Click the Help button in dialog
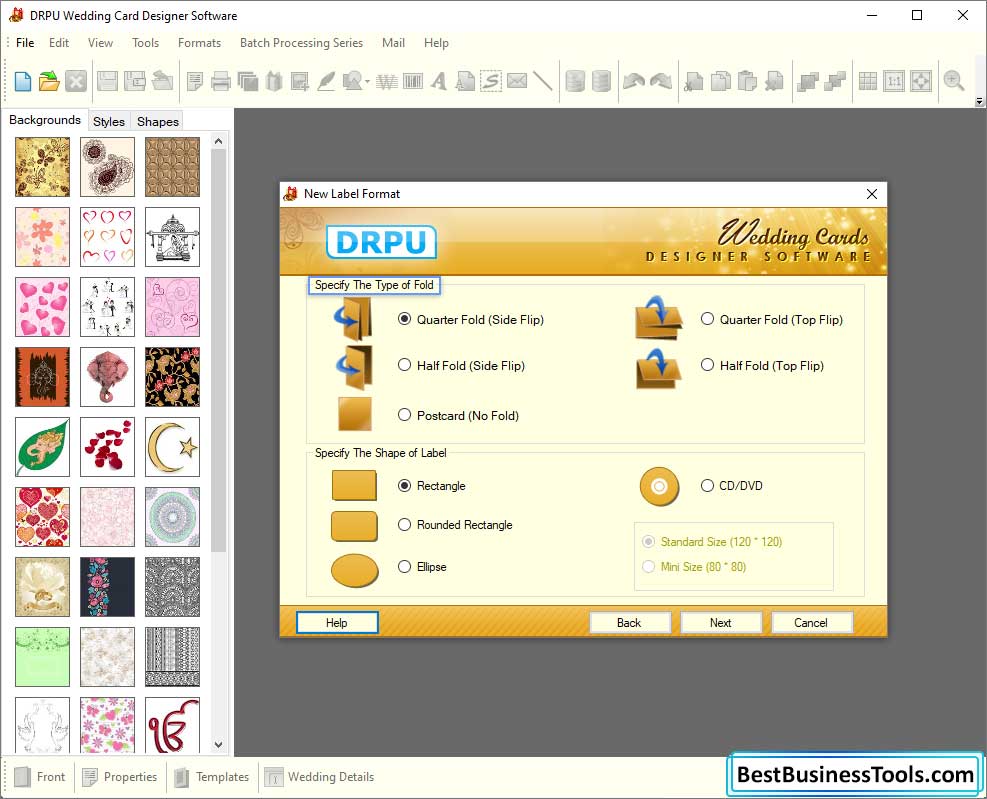Image resolution: width=987 pixels, height=799 pixels. coord(337,623)
